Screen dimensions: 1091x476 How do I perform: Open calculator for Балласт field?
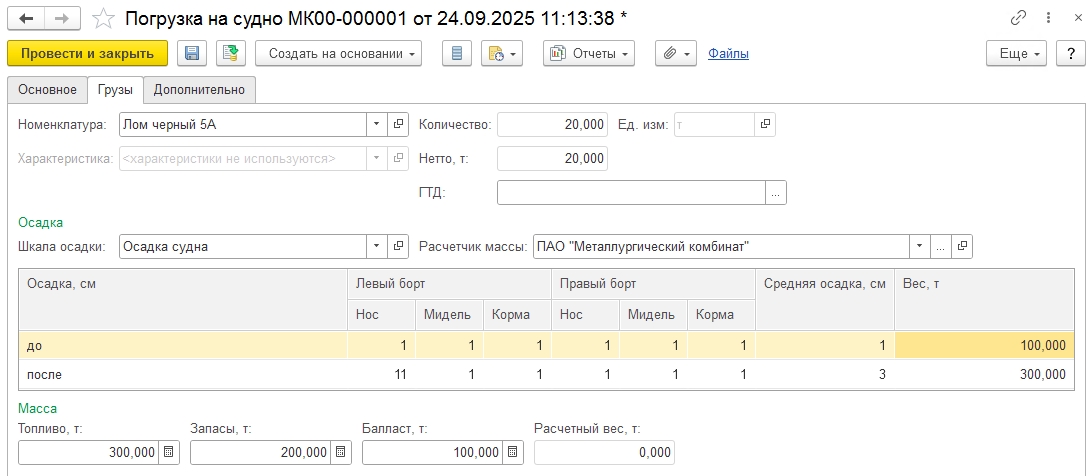point(513,453)
